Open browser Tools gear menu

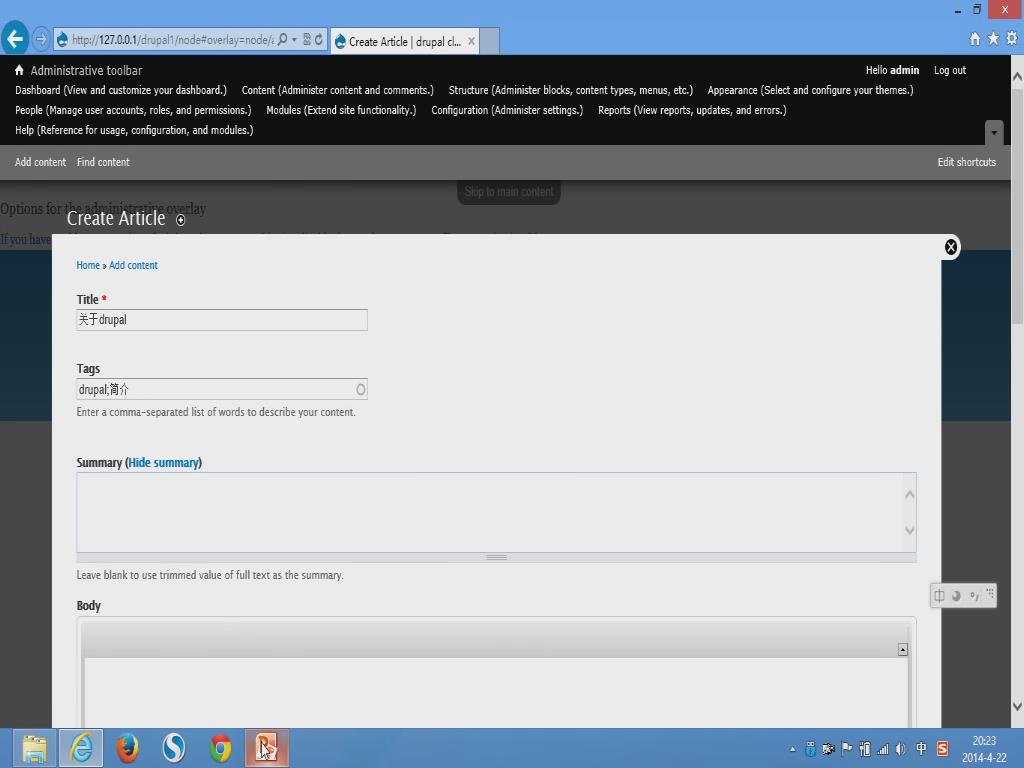[x=1012, y=39]
